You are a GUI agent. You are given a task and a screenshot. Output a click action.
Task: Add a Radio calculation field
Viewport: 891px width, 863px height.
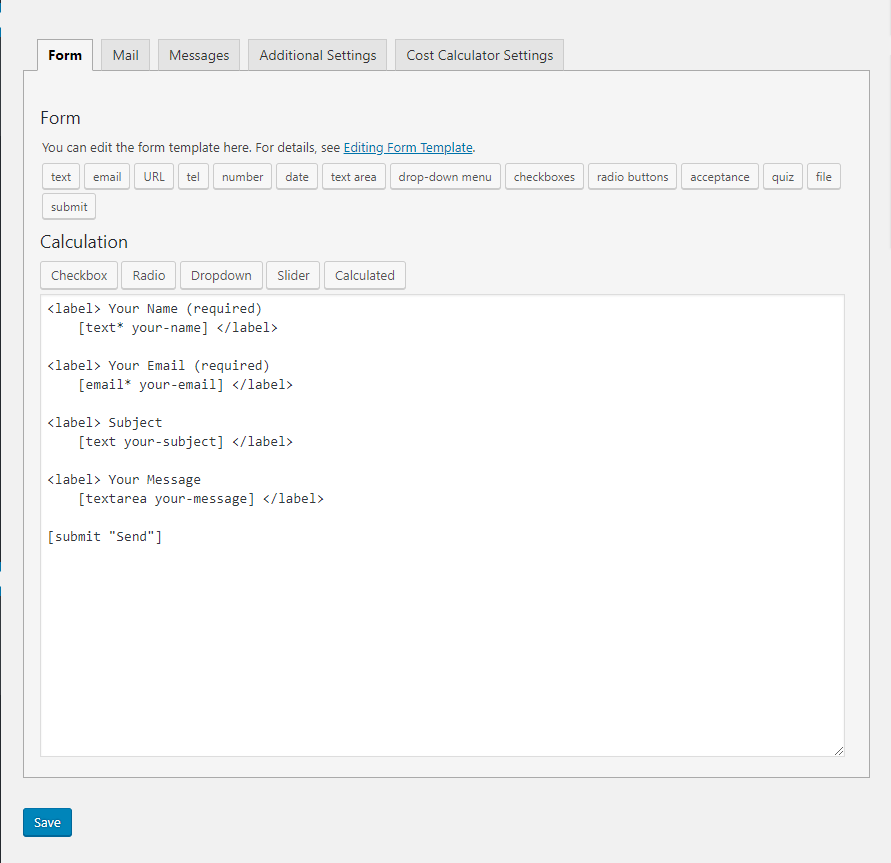pyautogui.click(x=149, y=276)
